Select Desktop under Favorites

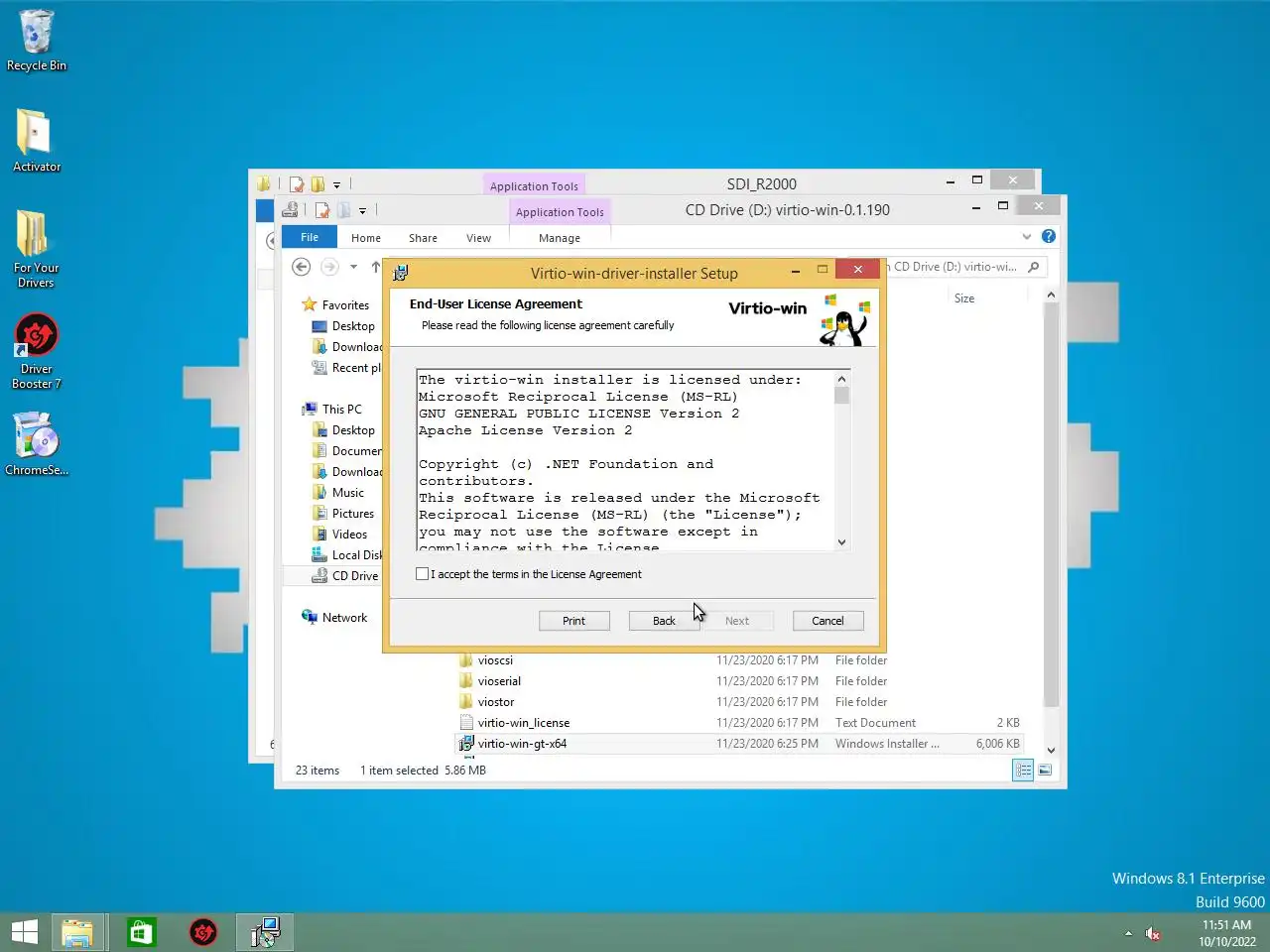353,326
